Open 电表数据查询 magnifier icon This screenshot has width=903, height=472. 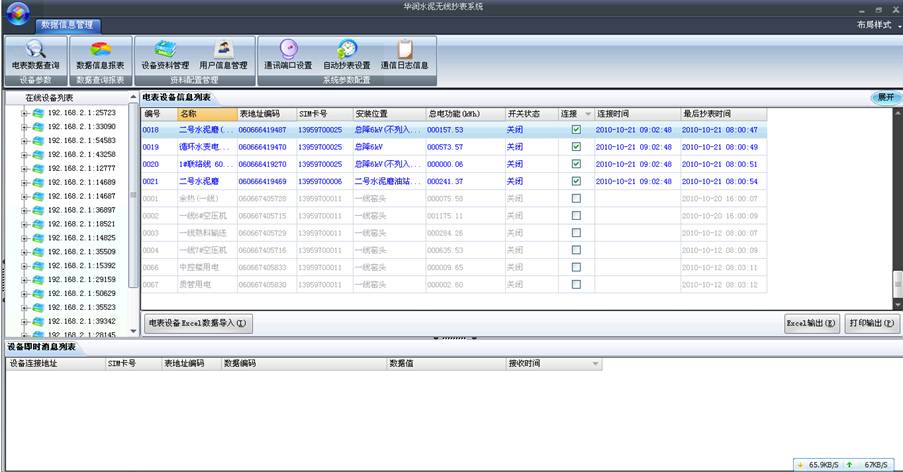tap(35, 49)
